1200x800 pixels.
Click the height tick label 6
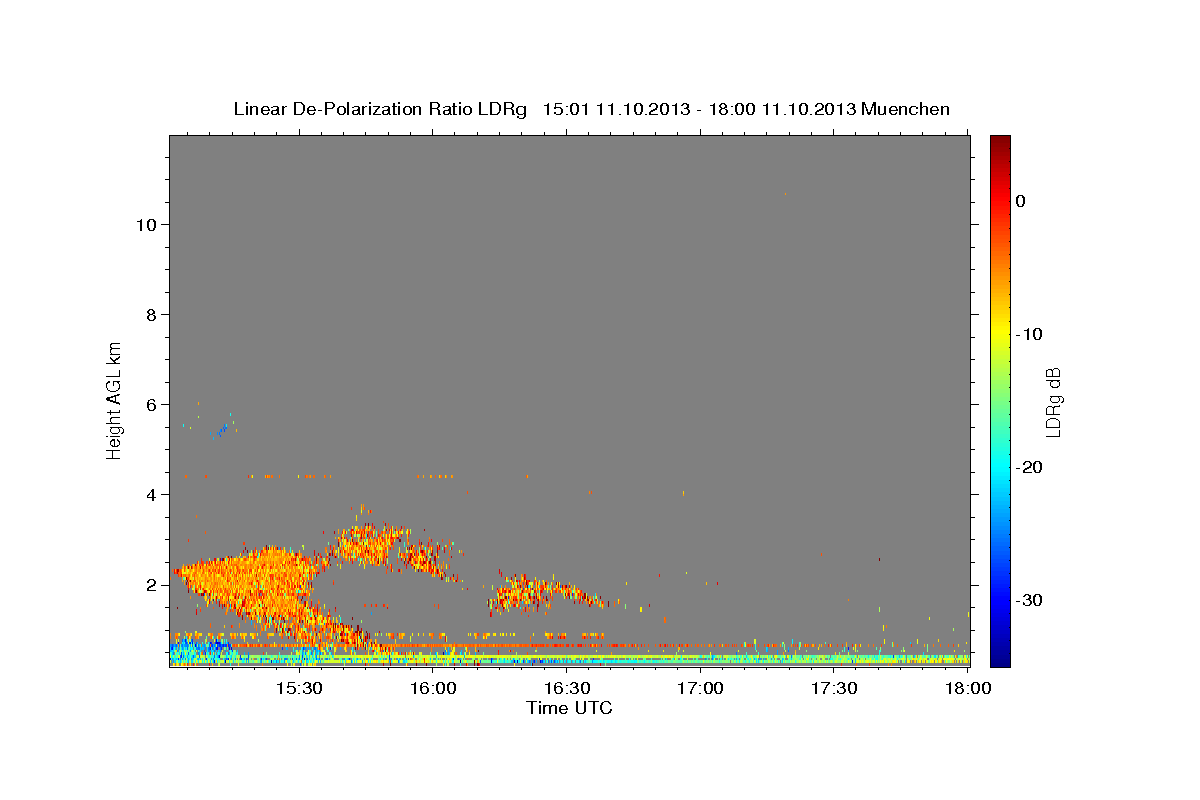[151, 404]
